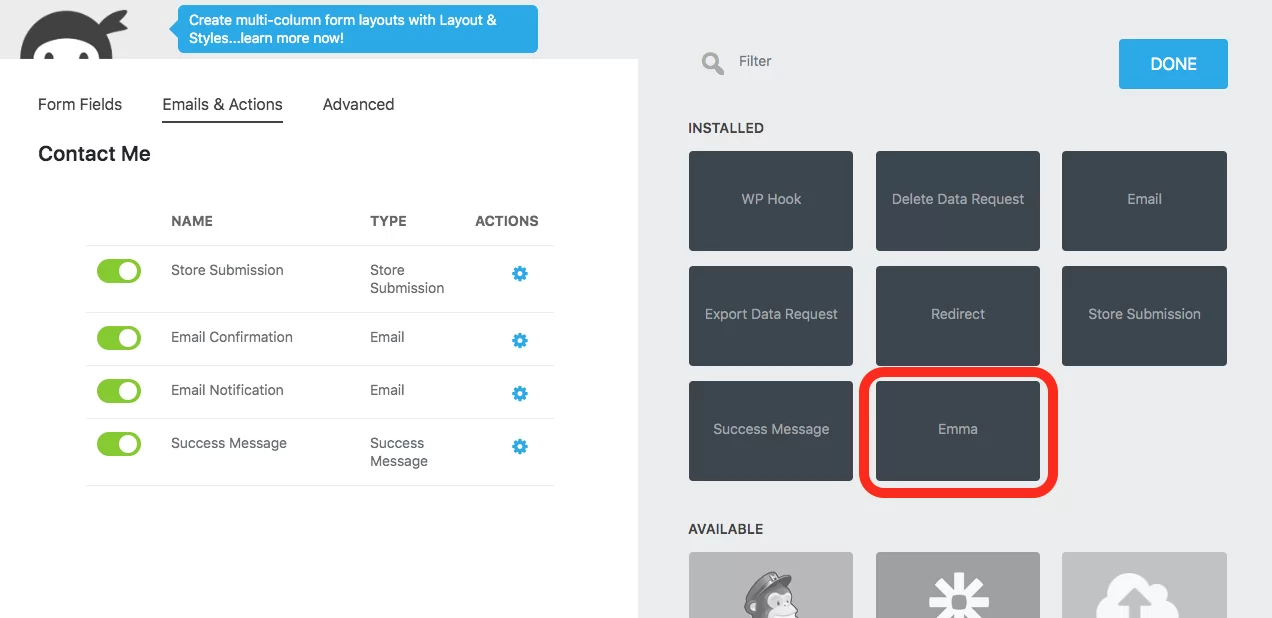Turn off the Email Notification toggle

tap(119, 391)
